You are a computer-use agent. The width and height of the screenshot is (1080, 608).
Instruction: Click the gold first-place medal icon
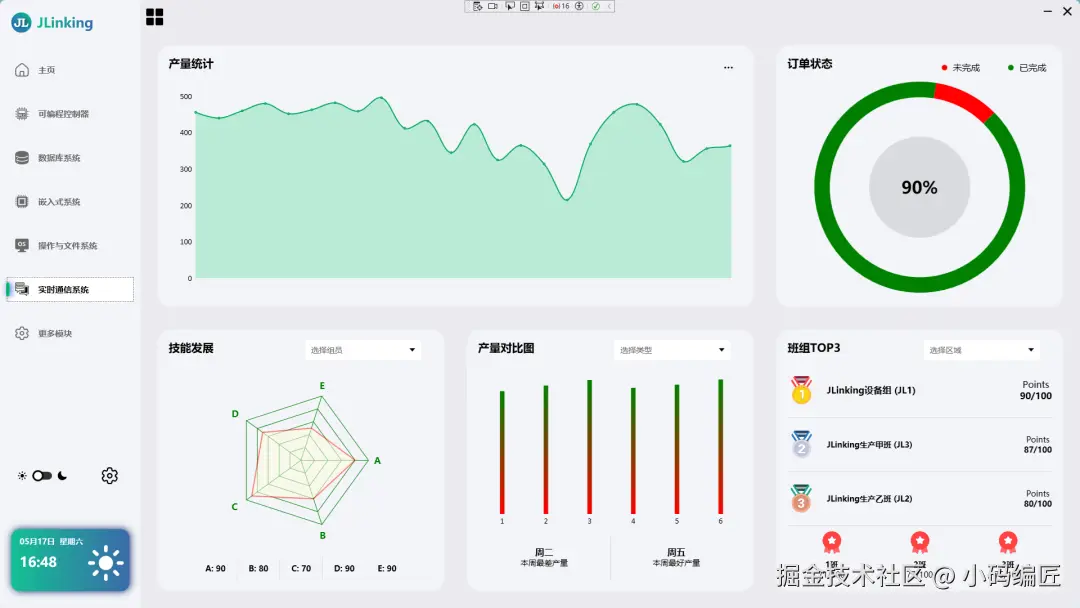click(x=801, y=390)
